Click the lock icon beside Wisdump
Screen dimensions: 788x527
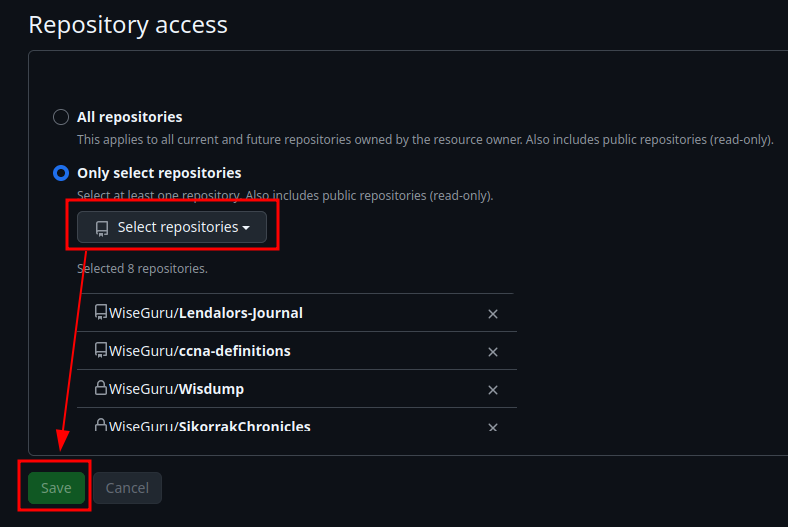point(101,388)
